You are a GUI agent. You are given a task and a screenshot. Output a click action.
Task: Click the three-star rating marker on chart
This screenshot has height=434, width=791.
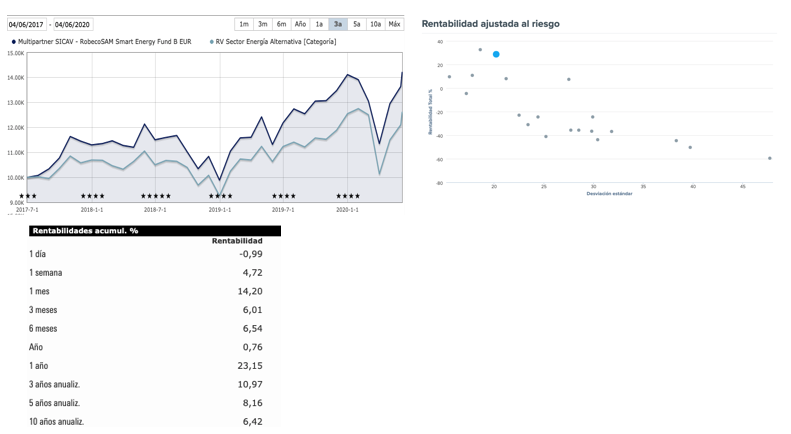(29, 196)
